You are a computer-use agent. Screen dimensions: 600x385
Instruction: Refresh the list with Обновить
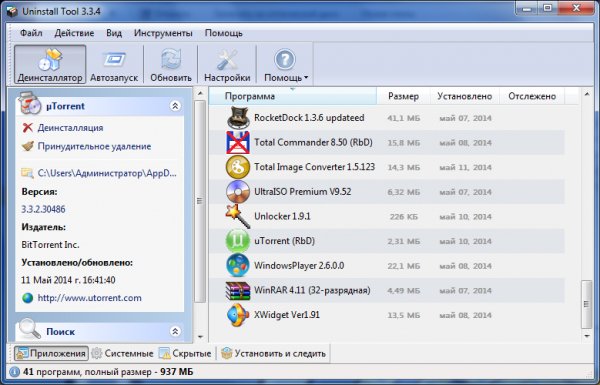coord(171,64)
